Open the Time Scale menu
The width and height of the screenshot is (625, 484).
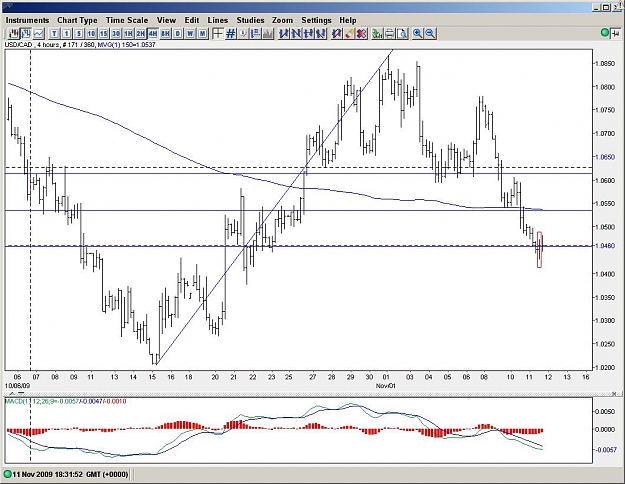[127, 20]
